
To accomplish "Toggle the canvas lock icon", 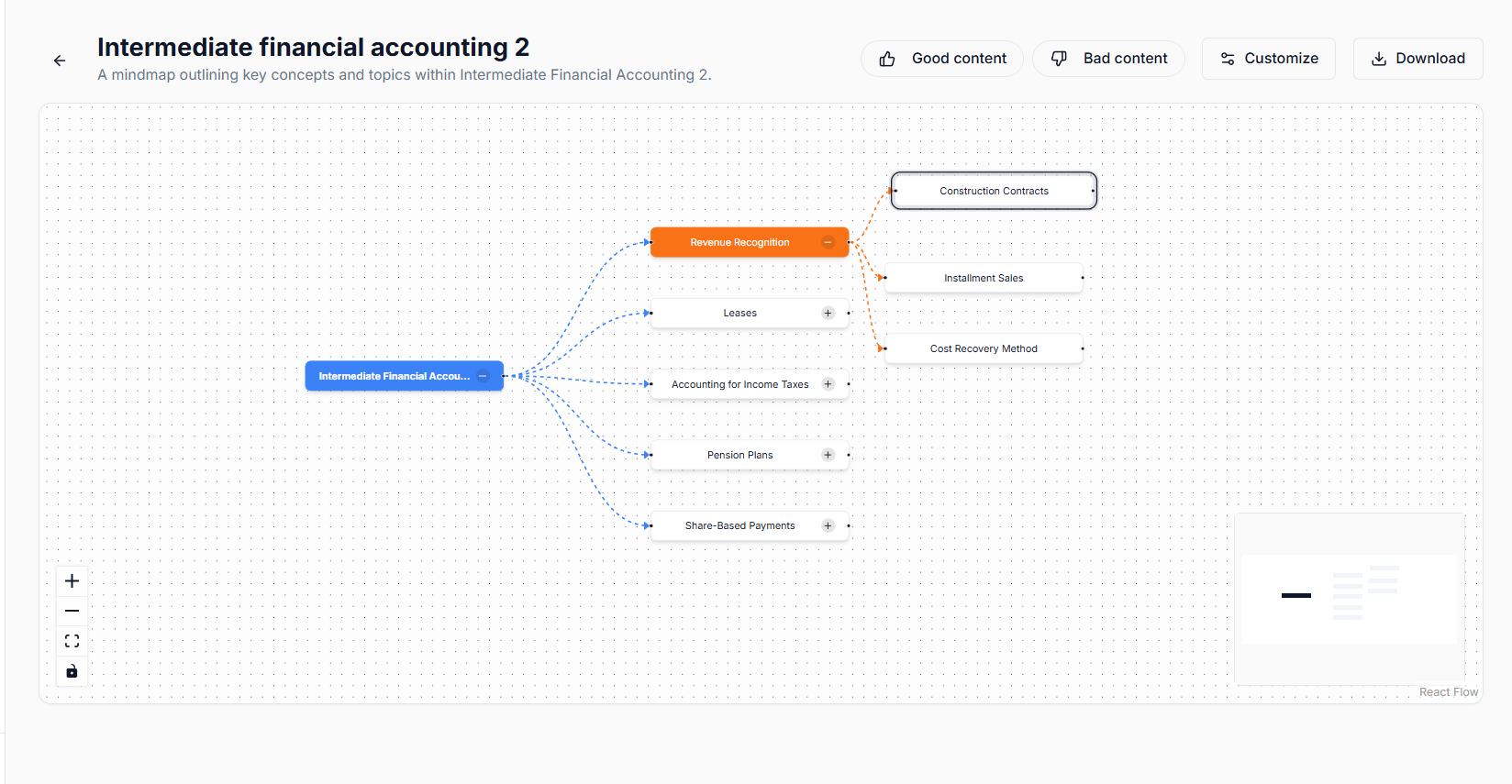I will (x=72, y=671).
